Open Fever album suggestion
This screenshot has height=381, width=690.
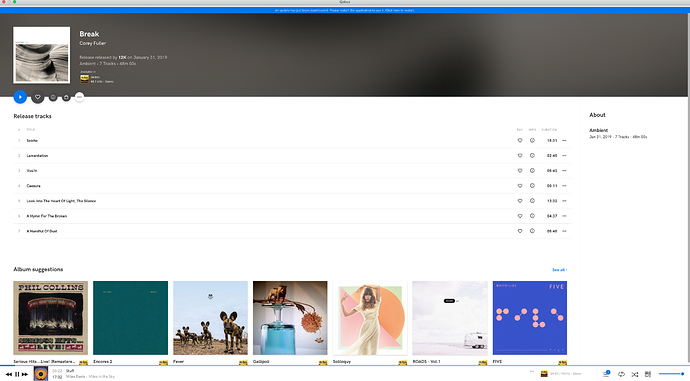click(x=210, y=318)
